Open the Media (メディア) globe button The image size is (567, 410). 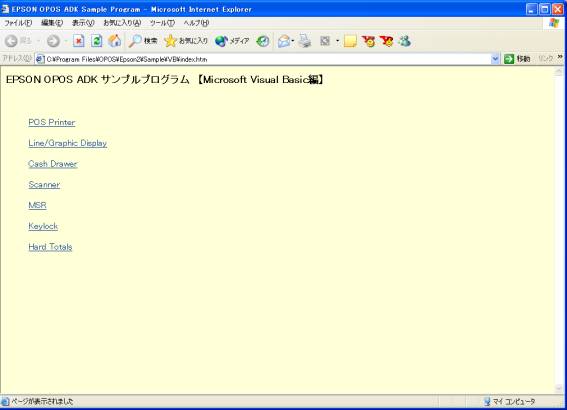tap(232, 41)
